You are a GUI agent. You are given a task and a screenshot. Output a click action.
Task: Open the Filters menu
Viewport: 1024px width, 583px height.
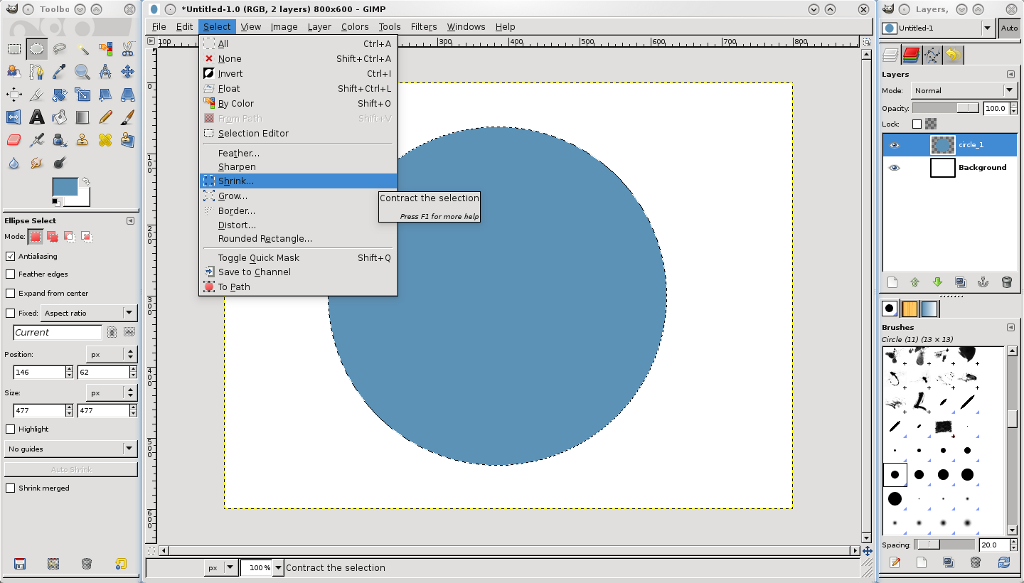423,27
